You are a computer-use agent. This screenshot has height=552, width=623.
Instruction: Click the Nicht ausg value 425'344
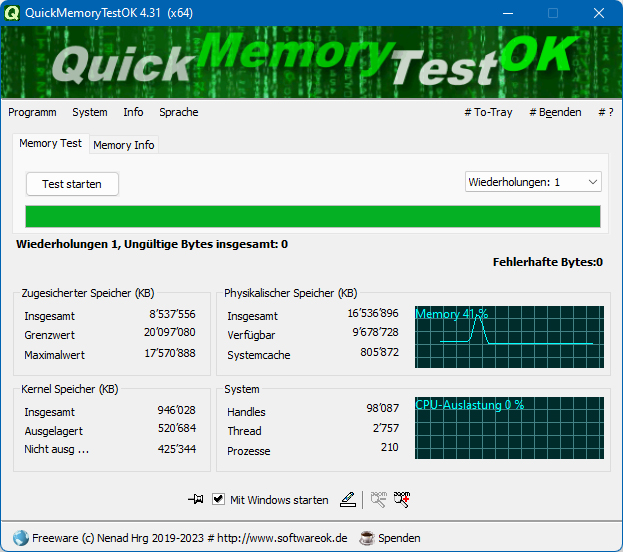click(x=177, y=449)
